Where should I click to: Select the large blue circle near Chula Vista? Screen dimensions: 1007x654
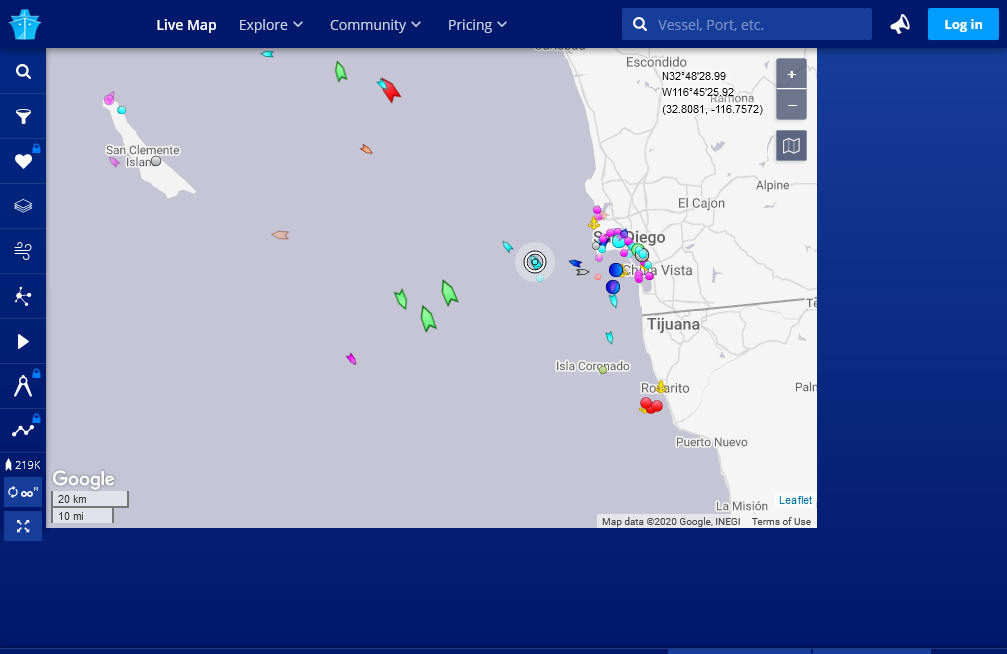point(616,270)
